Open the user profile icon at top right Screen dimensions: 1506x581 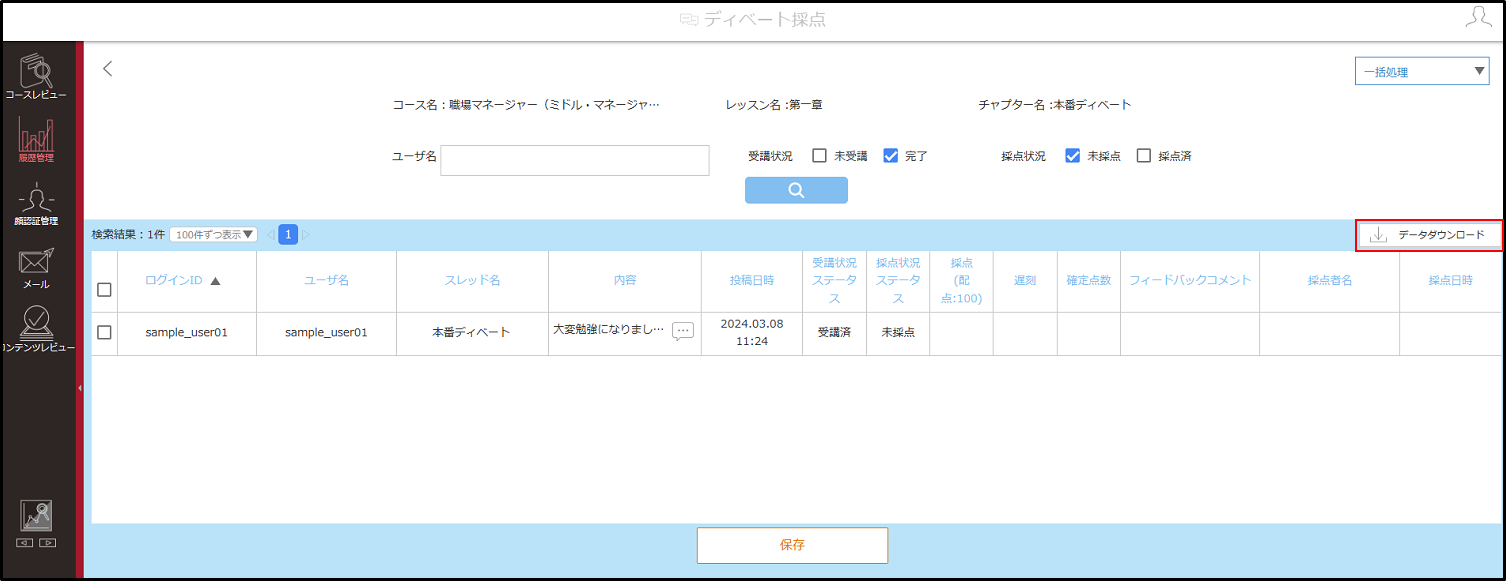coord(1478,17)
